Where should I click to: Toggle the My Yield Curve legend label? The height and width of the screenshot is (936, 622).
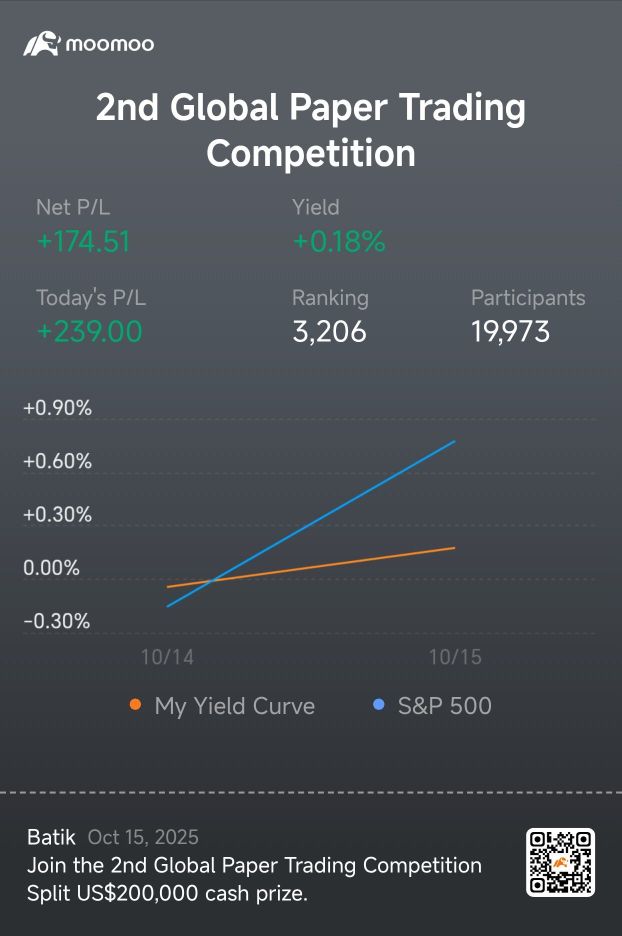coord(235,706)
